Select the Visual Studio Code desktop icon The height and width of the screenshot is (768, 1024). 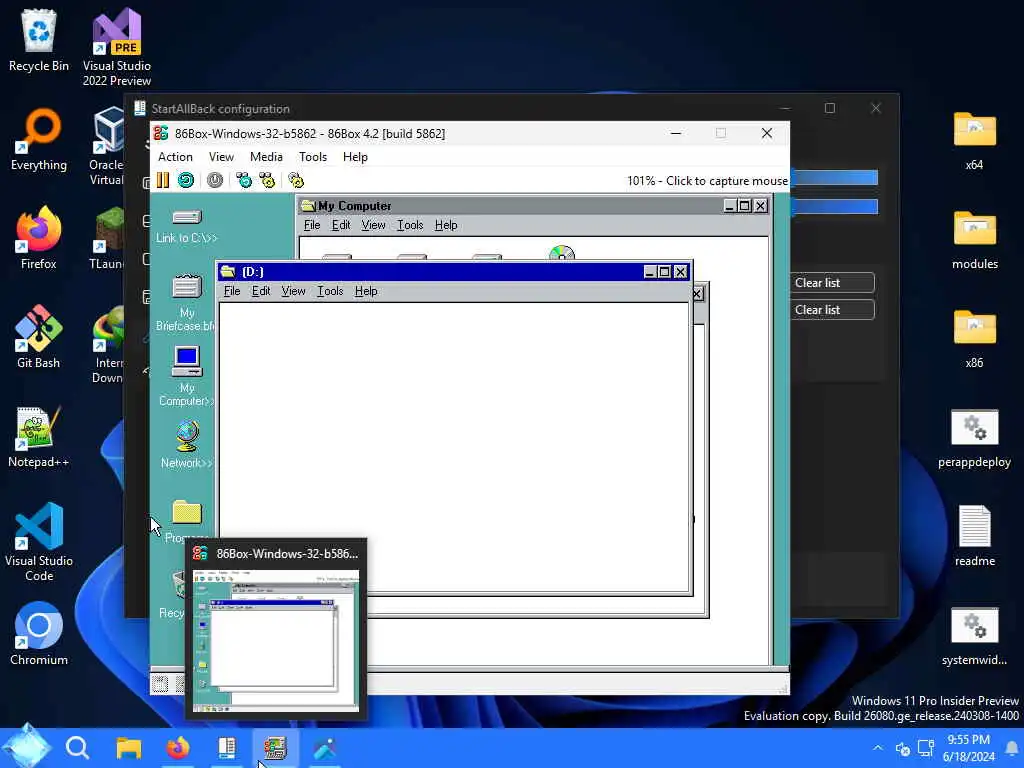pyautogui.click(x=39, y=542)
